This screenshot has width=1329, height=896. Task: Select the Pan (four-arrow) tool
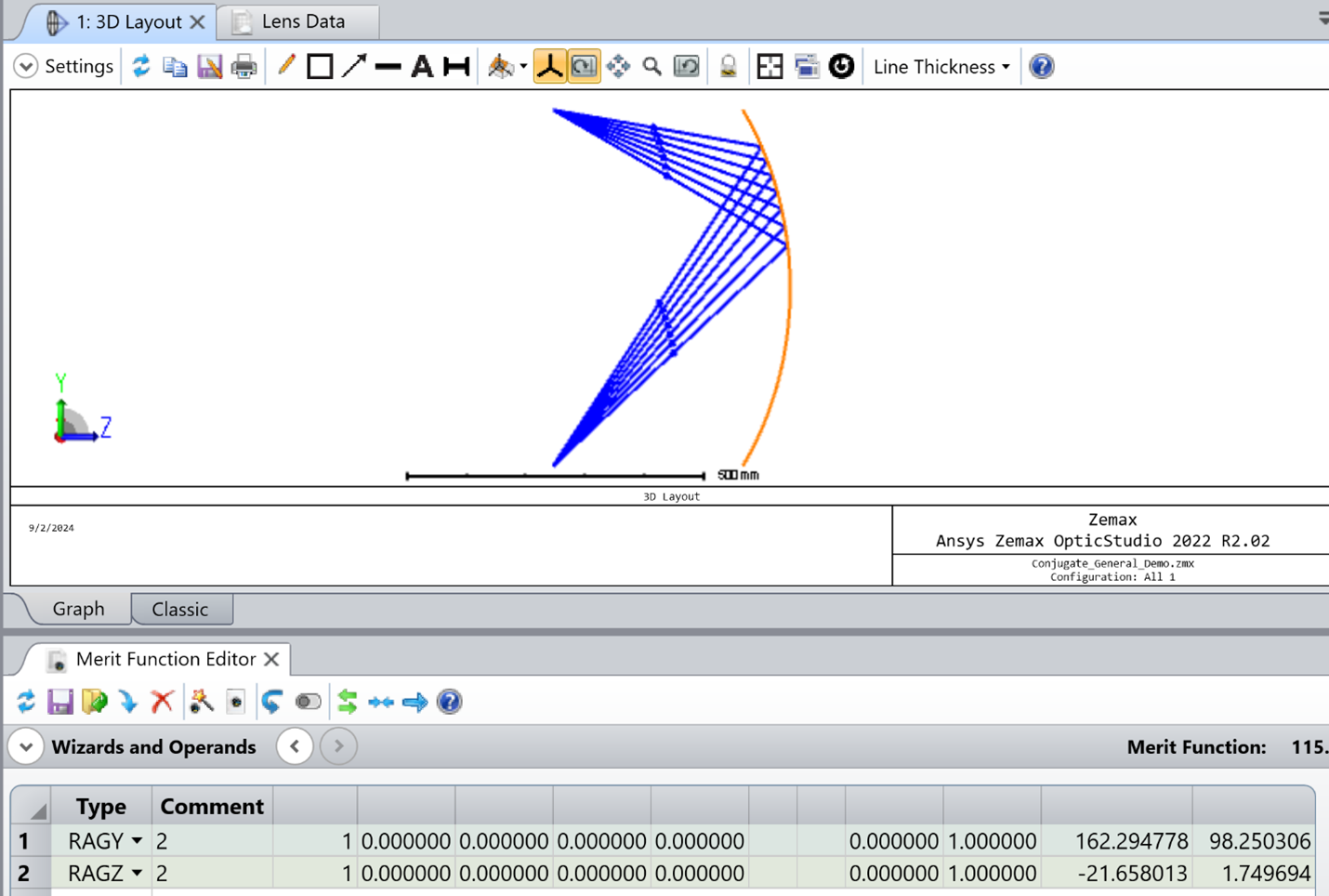coord(618,66)
